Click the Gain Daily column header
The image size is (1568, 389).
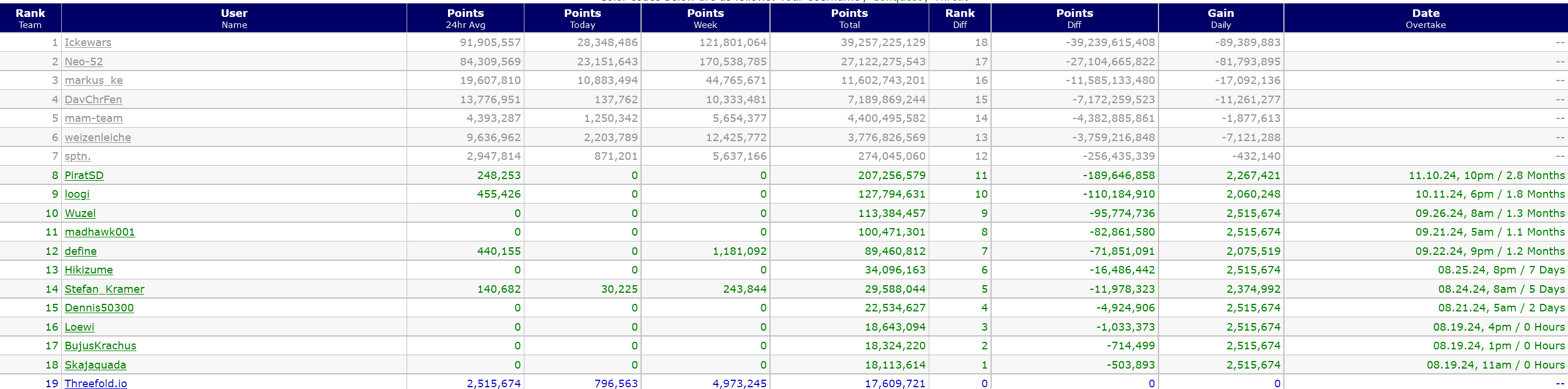click(x=1220, y=18)
